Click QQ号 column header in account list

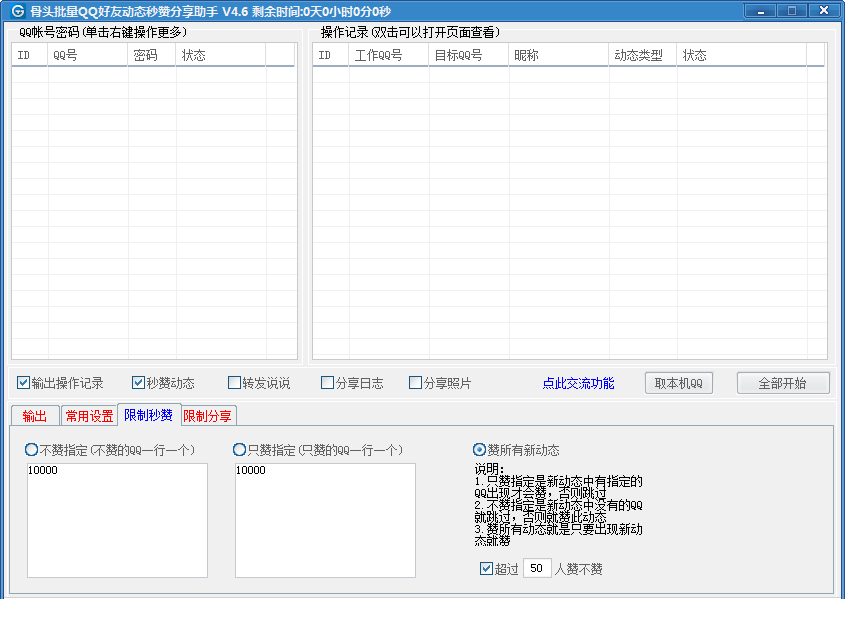coord(87,55)
